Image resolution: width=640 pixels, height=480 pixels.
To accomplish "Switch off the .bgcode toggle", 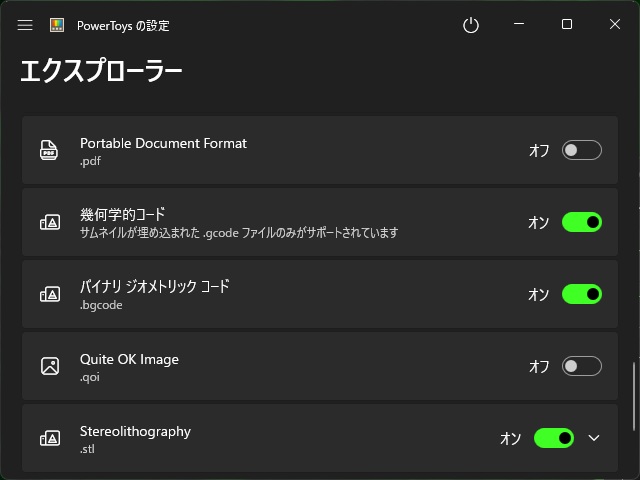I will [x=582, y=294].
